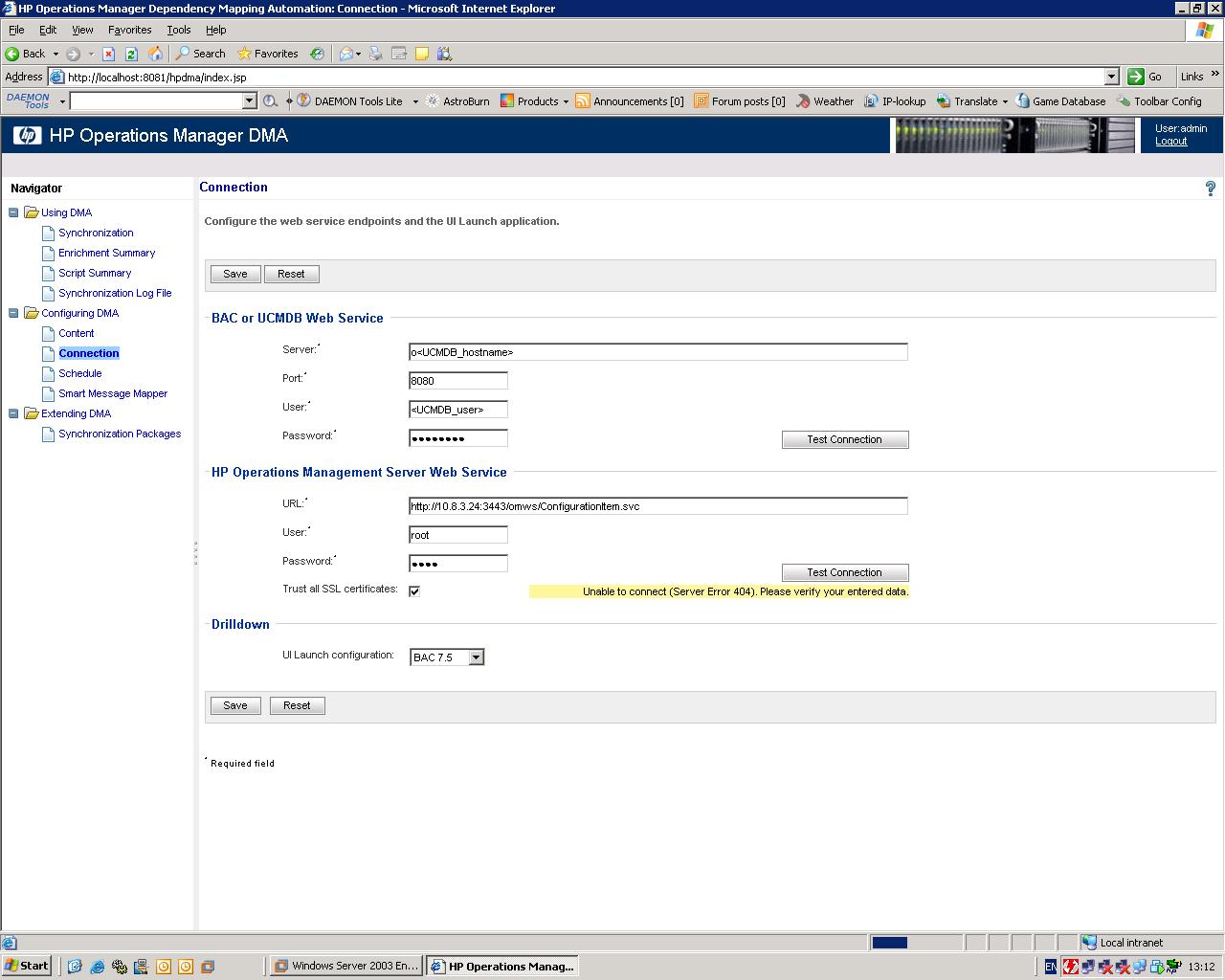1225x980 pixels.
Task: Click the help question mark icon
Action: [1211, 189]
